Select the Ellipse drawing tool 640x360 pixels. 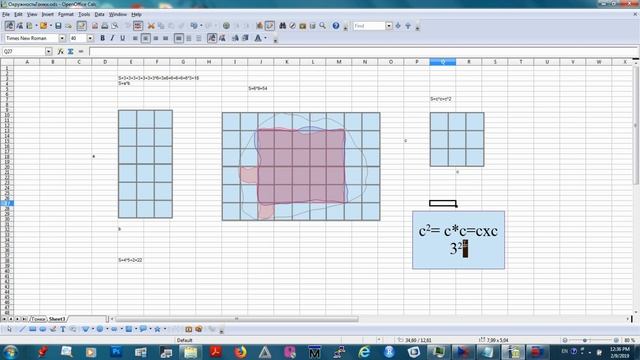coord(42,329)
